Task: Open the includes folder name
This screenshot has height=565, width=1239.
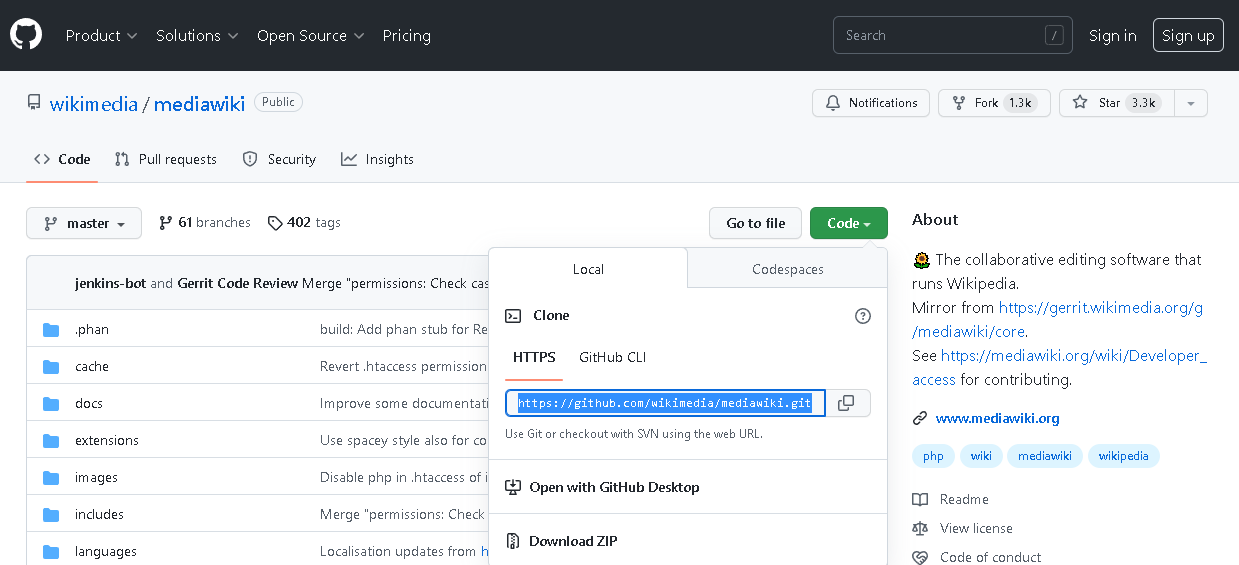Action: [x=99, y=515]
